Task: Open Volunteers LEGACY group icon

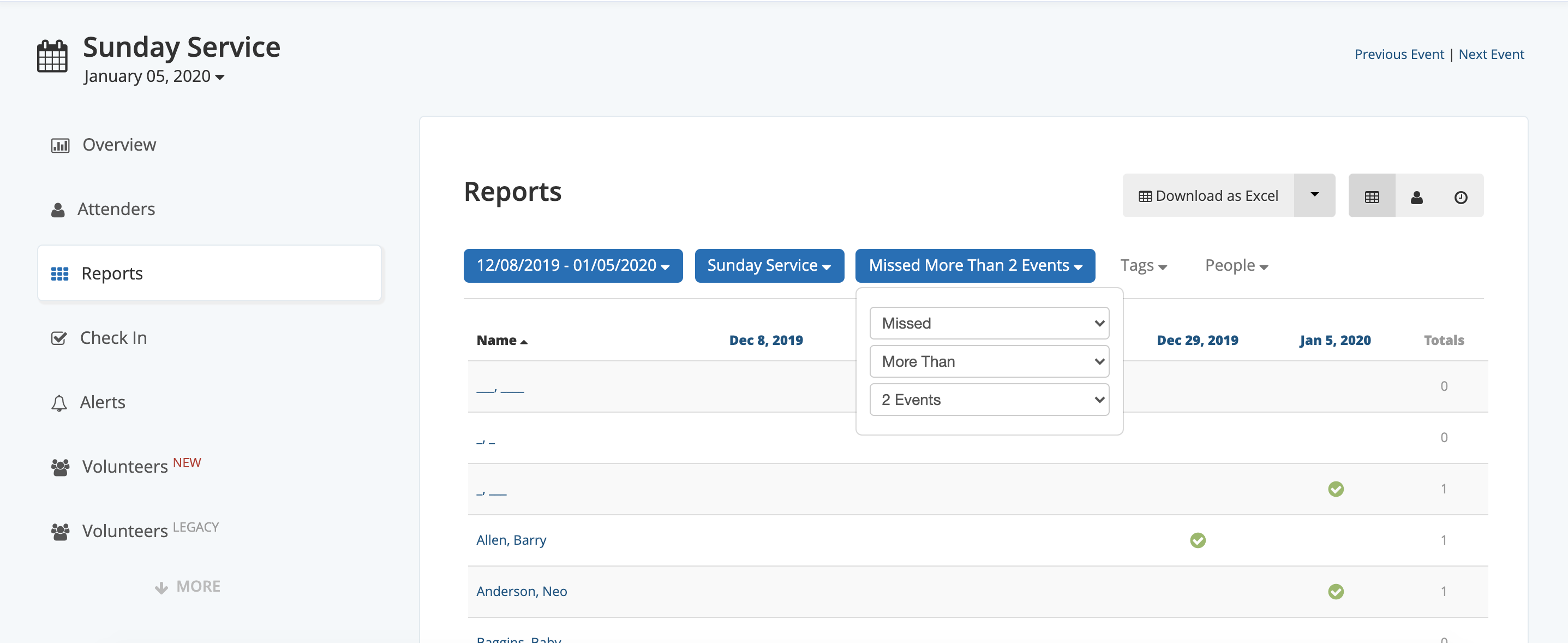Action: pos(60,532)
